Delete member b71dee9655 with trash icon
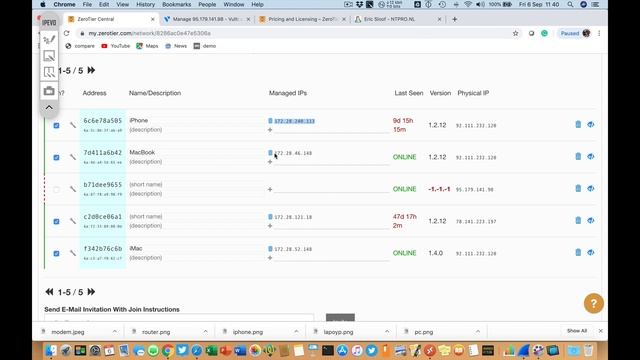 578,188
